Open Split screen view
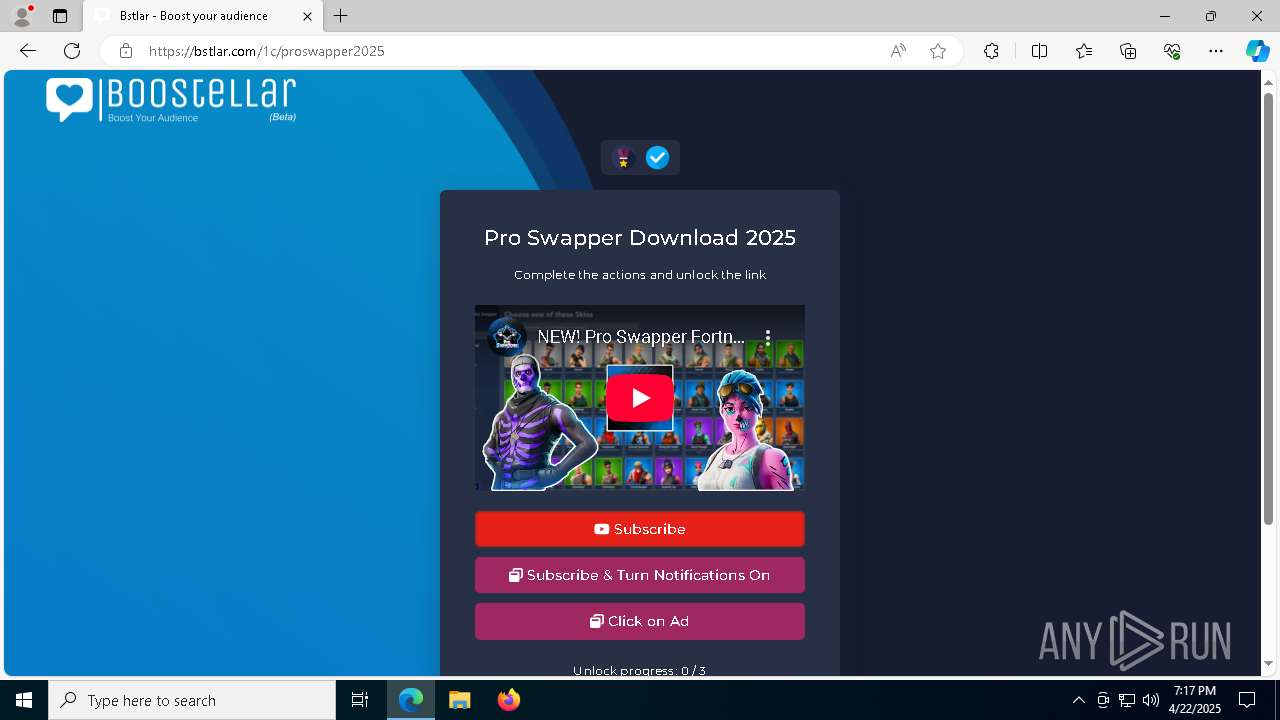This screenshot has height=720, width=1280. [1039, 51]
